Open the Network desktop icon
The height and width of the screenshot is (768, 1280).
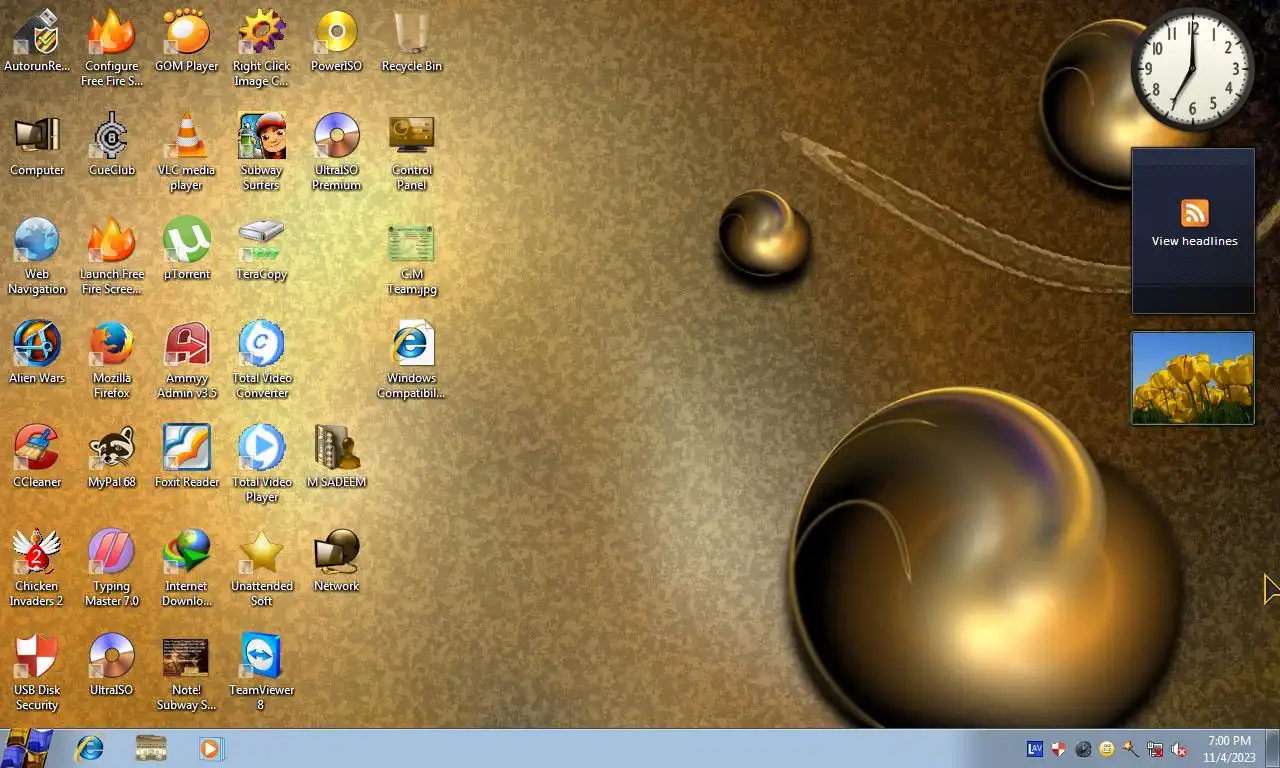click(x=336, y=561)
